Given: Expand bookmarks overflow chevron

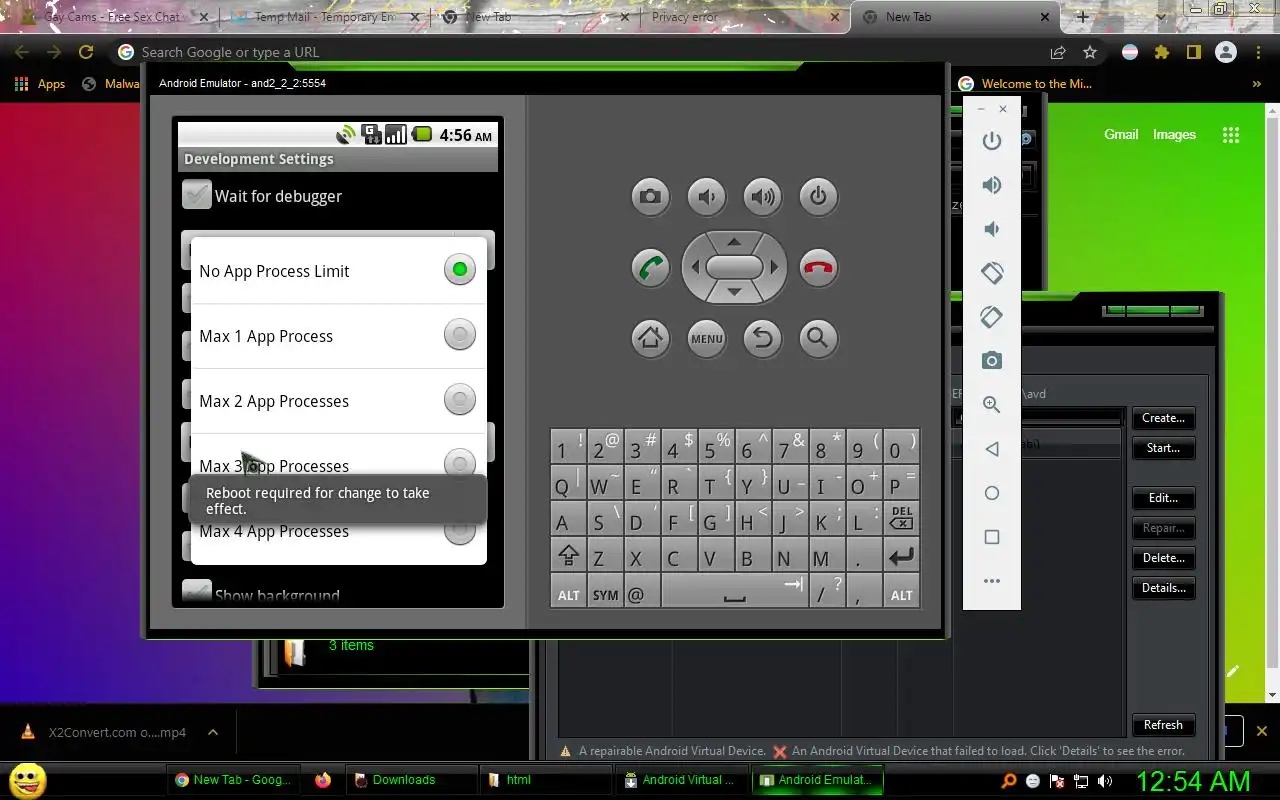Looking at the screenshot, I should pos(1256,84).
